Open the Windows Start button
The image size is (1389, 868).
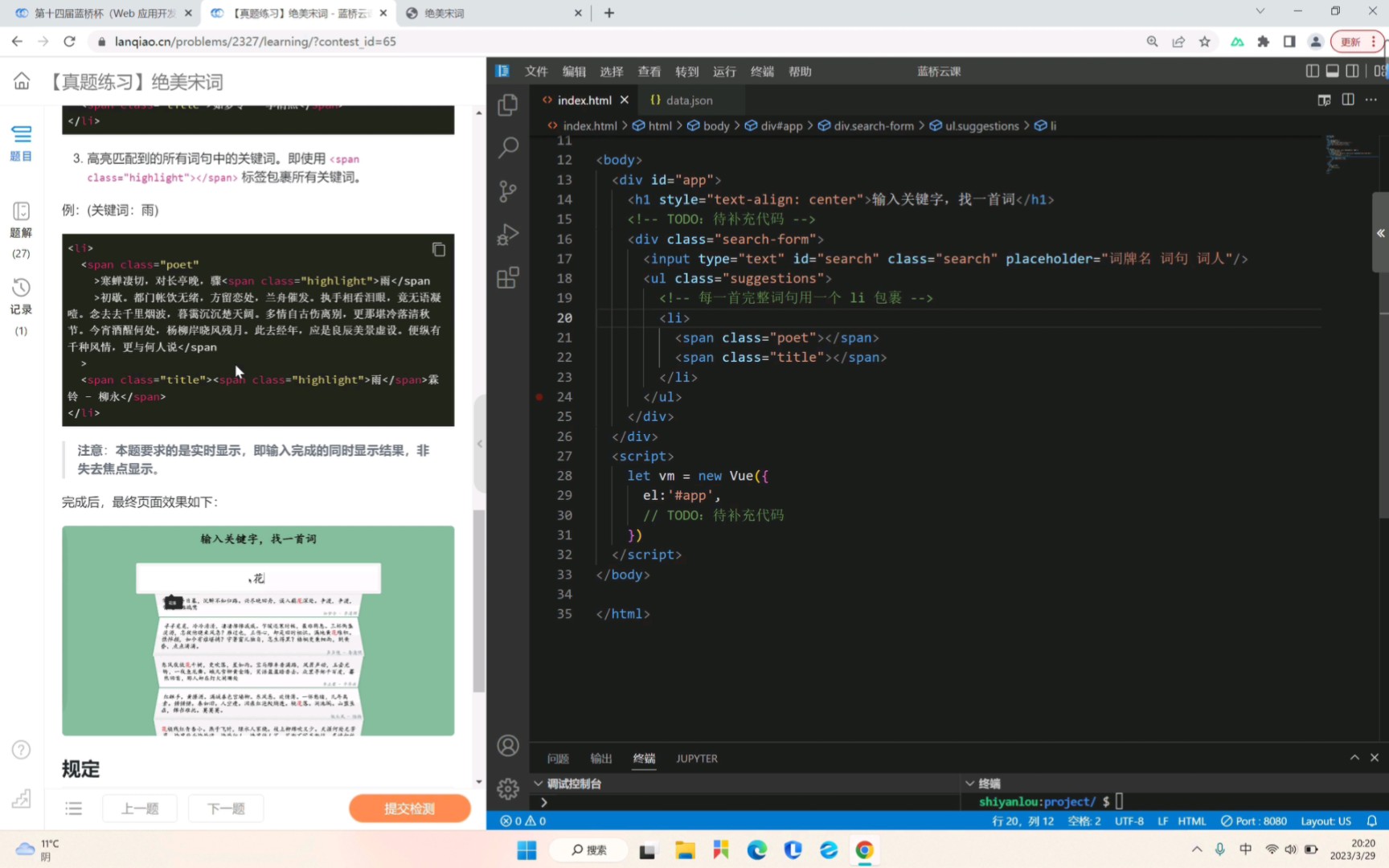point(527,850)
